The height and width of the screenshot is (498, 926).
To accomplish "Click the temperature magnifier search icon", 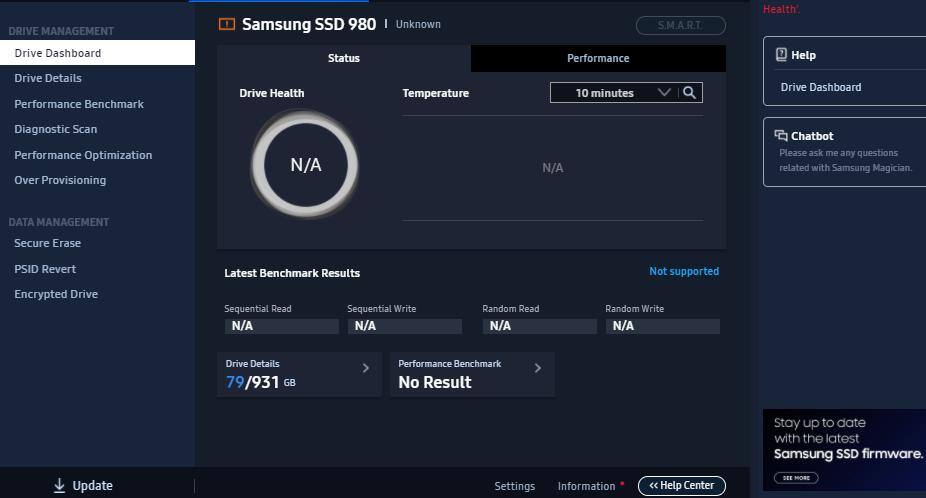I will point(689,93).
